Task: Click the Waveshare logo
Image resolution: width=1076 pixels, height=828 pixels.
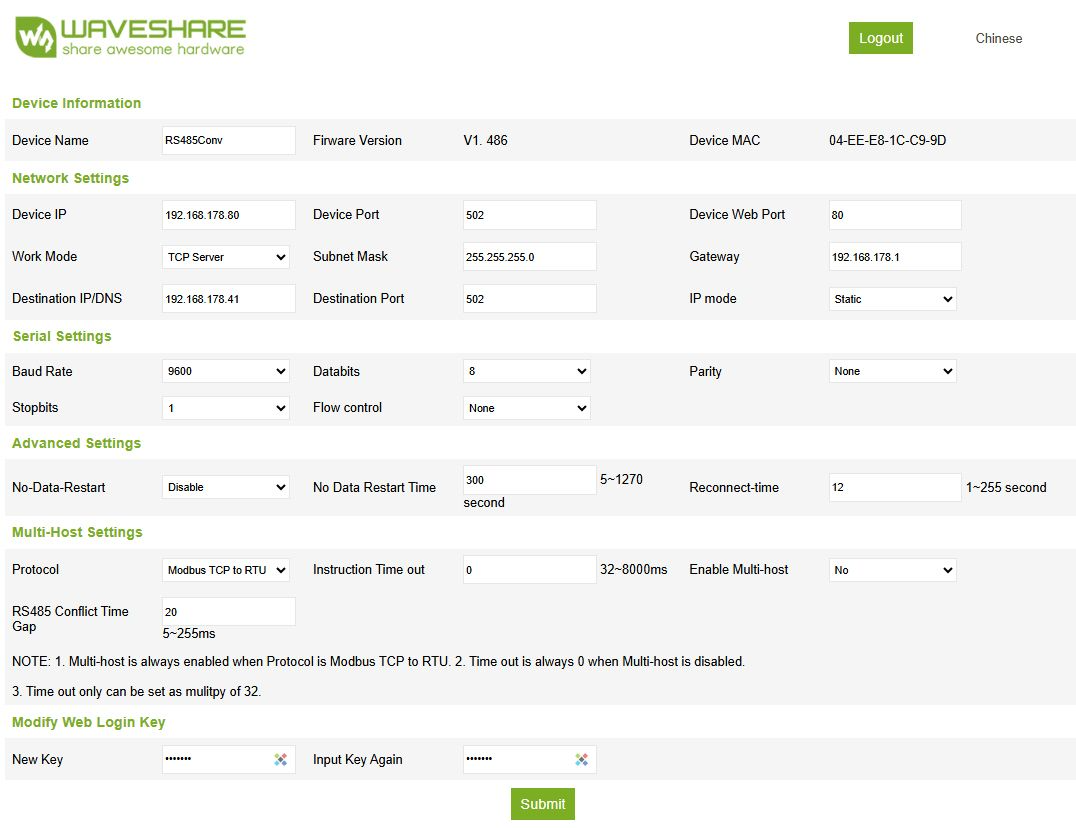Action: pos(128,37)
